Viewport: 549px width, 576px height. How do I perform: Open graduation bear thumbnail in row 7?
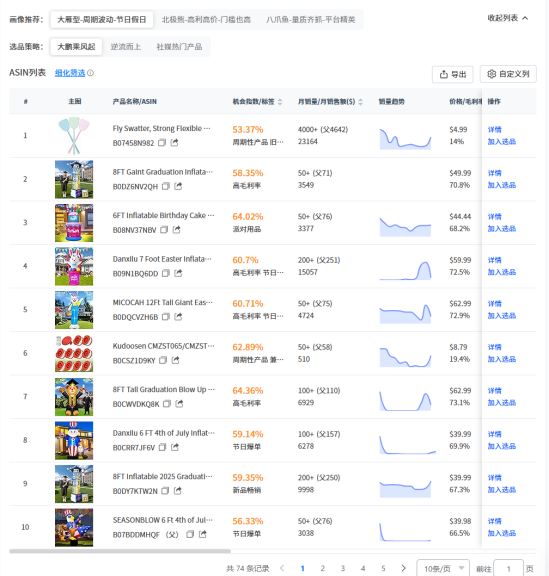tap(74, 397)
